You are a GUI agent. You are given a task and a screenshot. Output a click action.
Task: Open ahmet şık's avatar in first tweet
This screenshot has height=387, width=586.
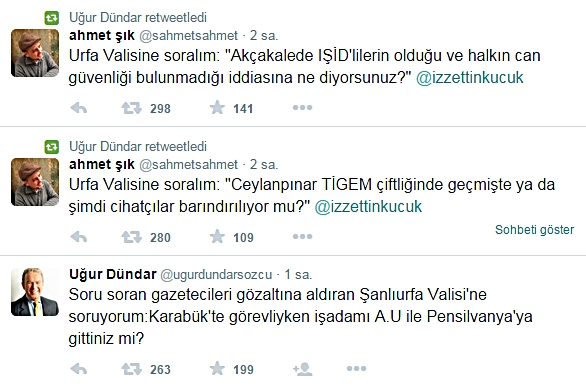coord(35,53)
